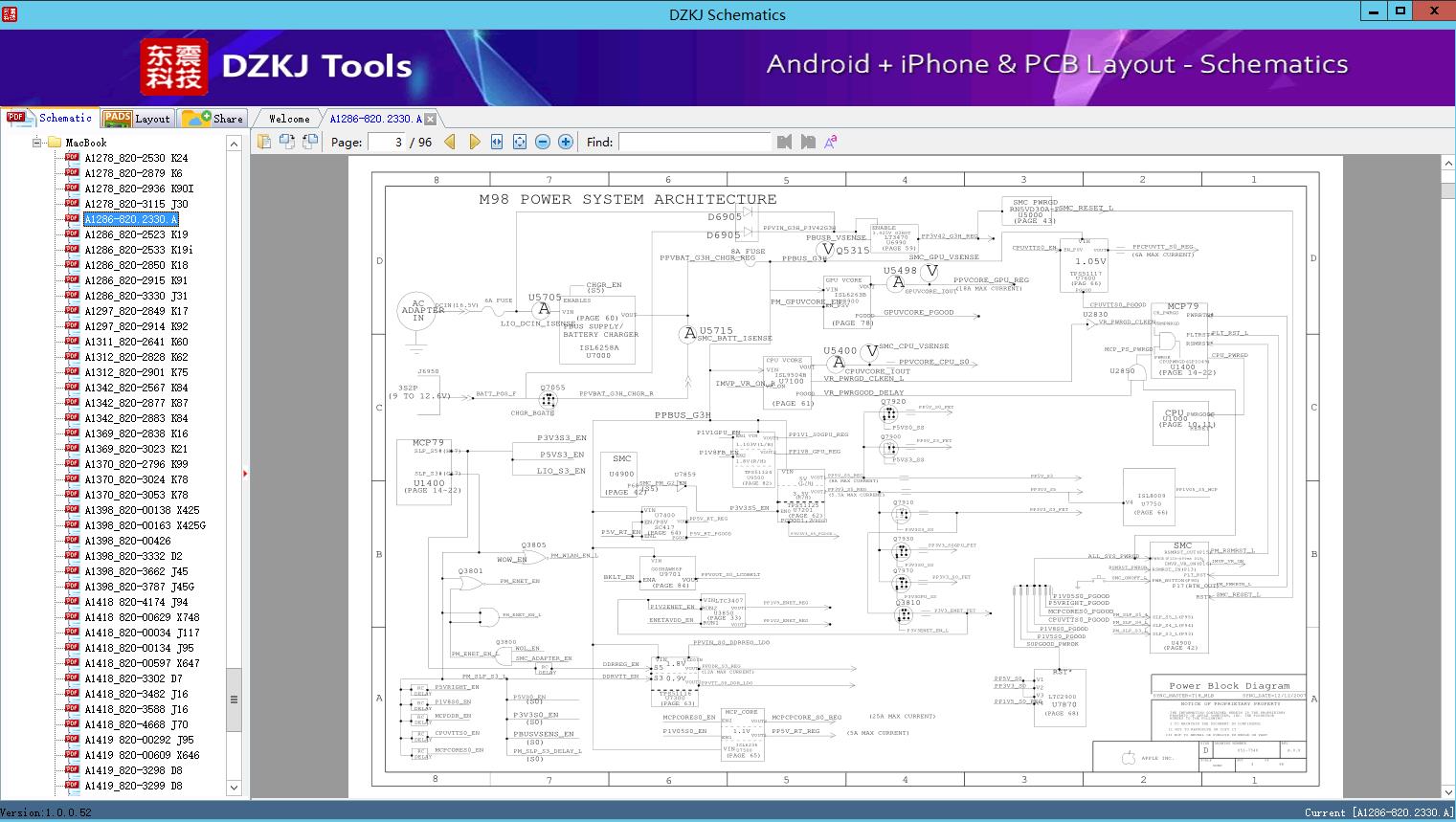
Task: Open A1370_820-3053 K78 schematic
Action: point(136,495)
